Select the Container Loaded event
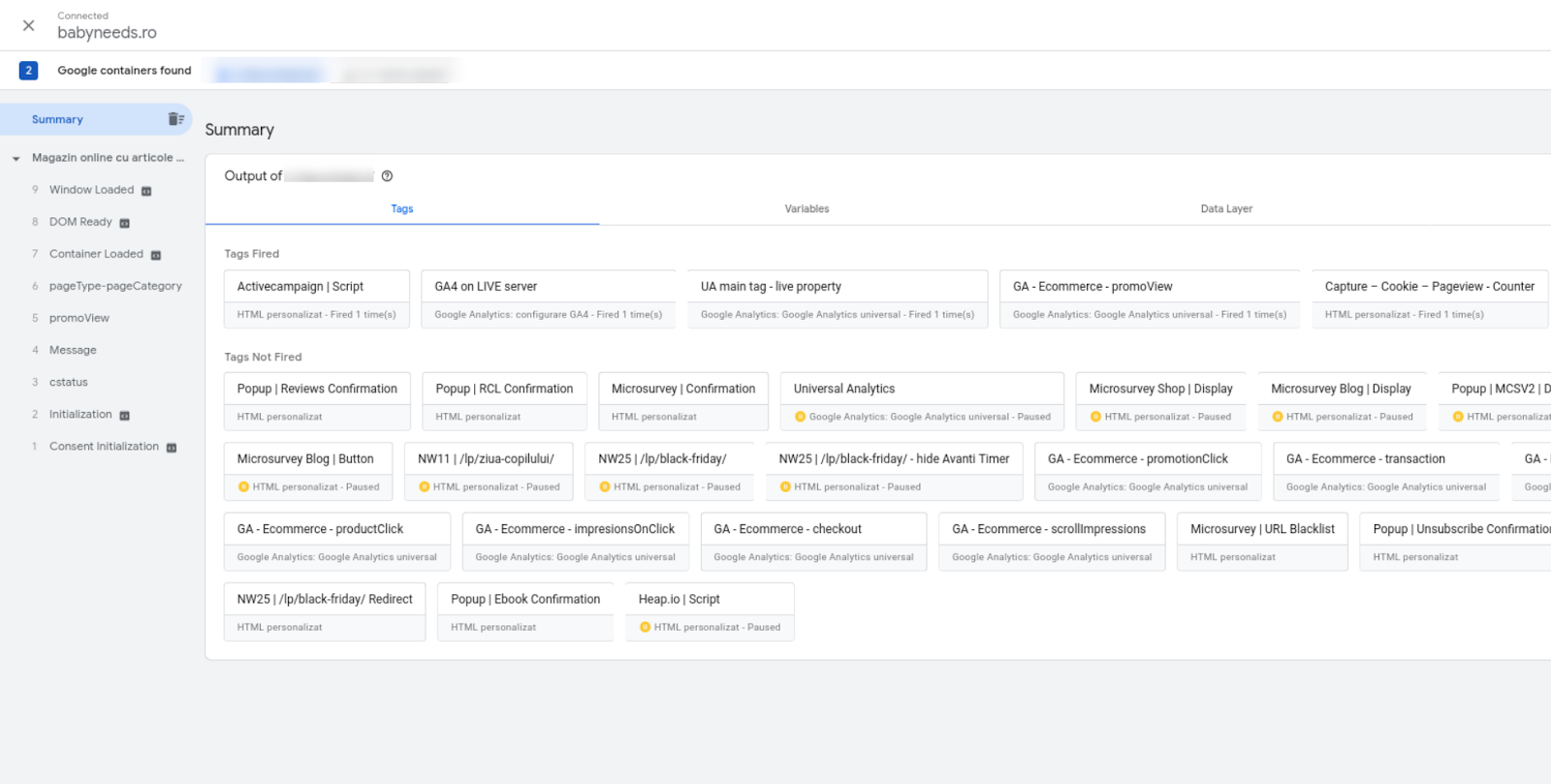This screenshot has width=1551, height=784. tap(96, 254)
